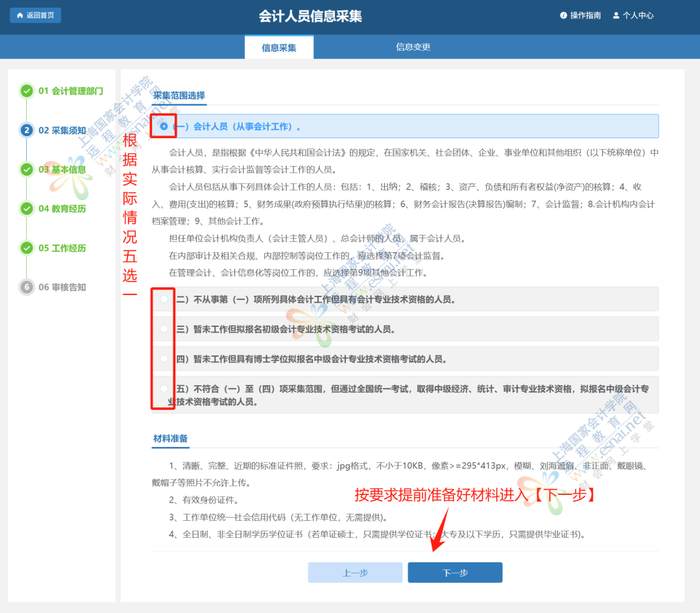Click step 03 基本信息 checkmark icon
This screenshot has height=613, width=700.
point(27,170)
